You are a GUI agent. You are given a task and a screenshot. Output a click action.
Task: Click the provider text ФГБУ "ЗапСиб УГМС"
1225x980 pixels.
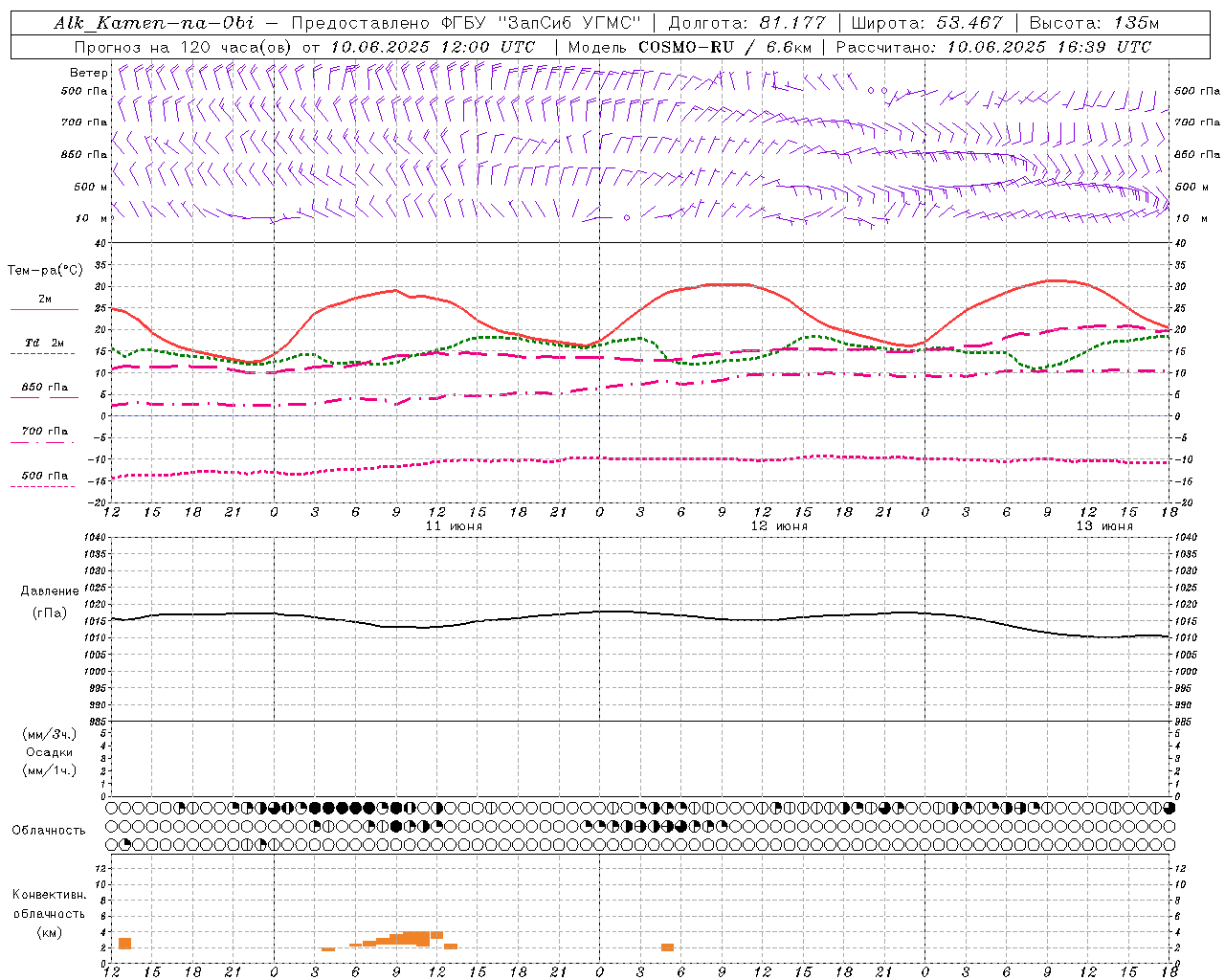540,23
